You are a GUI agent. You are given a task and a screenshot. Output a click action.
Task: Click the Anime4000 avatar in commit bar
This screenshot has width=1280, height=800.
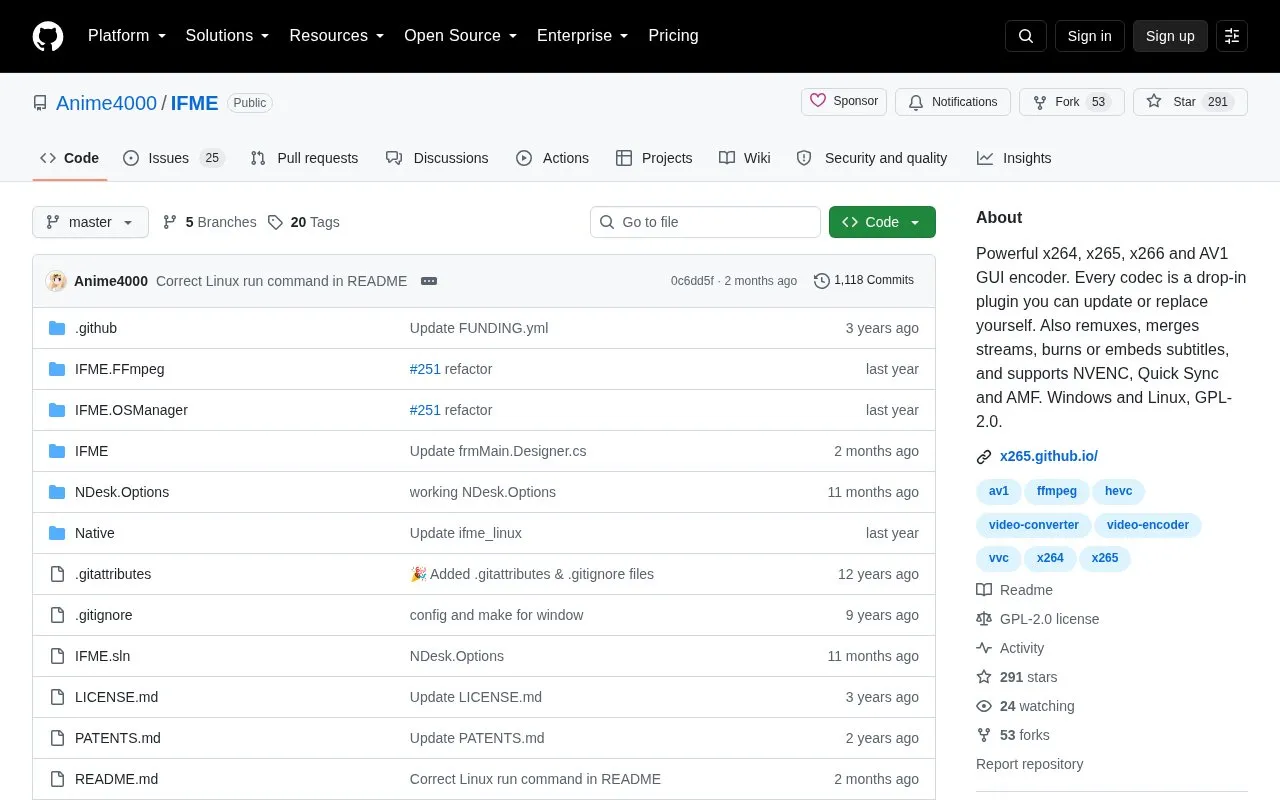tap(56, 281)
